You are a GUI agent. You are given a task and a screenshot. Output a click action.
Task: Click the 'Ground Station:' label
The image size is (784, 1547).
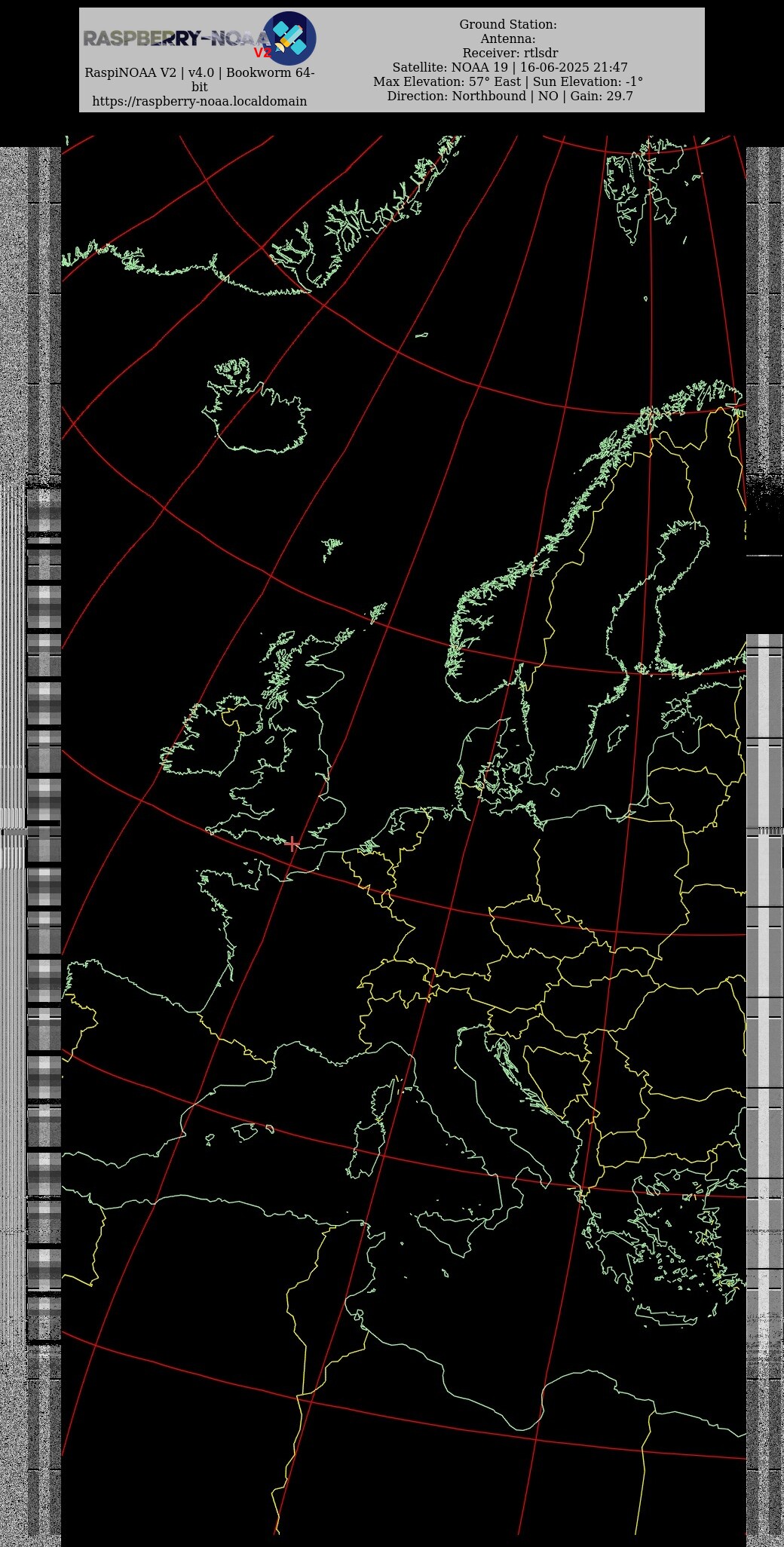pyautogui.click(x=508, y=25)
